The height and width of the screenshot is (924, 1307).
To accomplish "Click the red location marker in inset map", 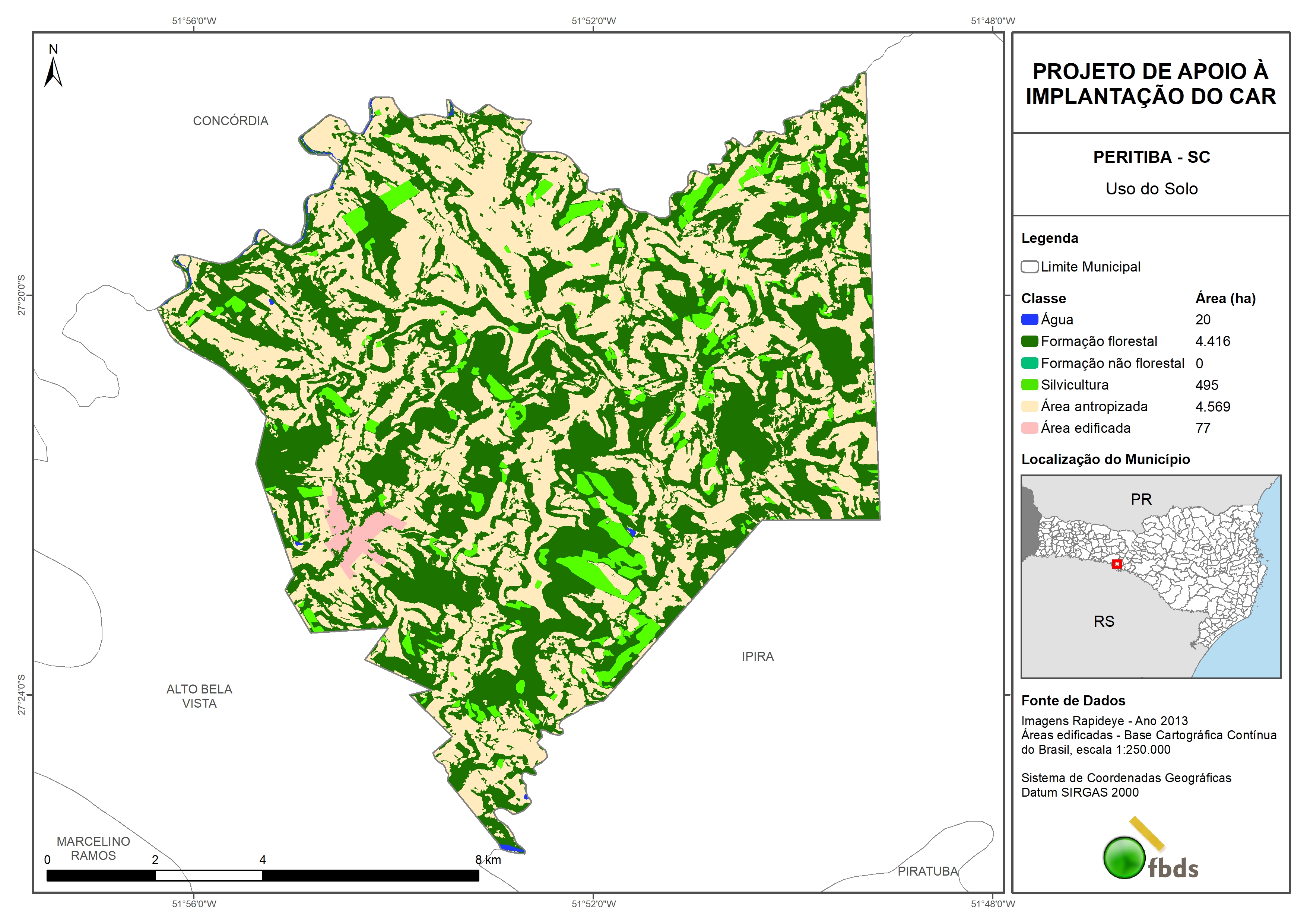I will point(1117,563).
